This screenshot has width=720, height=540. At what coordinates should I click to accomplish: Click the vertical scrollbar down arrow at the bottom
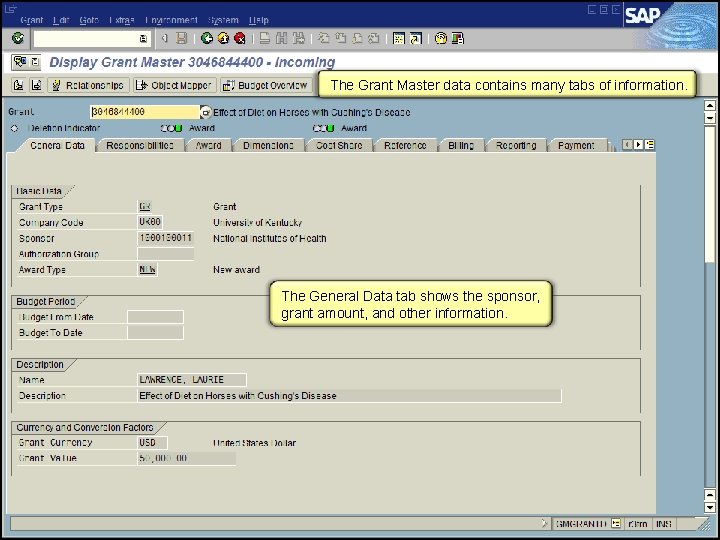coord(710,507)
